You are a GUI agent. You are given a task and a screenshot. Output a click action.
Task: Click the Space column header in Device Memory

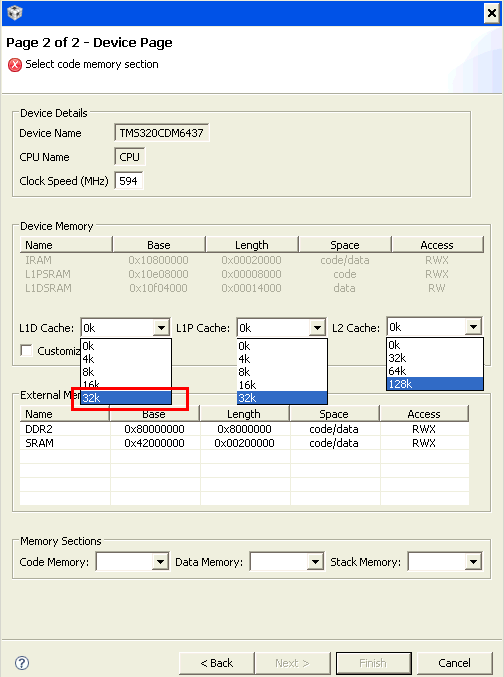point(345,245)
